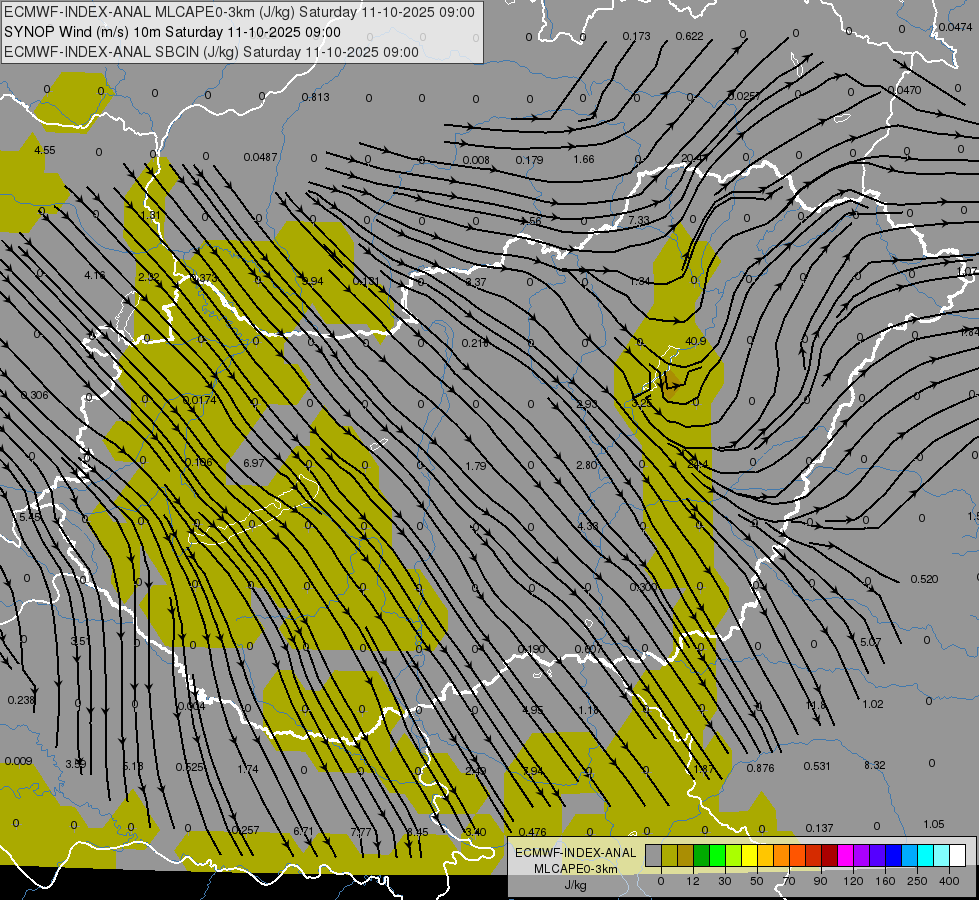Click the legend scale label '400'
Viewport: 979px width, 900px height.
(949, 881)
